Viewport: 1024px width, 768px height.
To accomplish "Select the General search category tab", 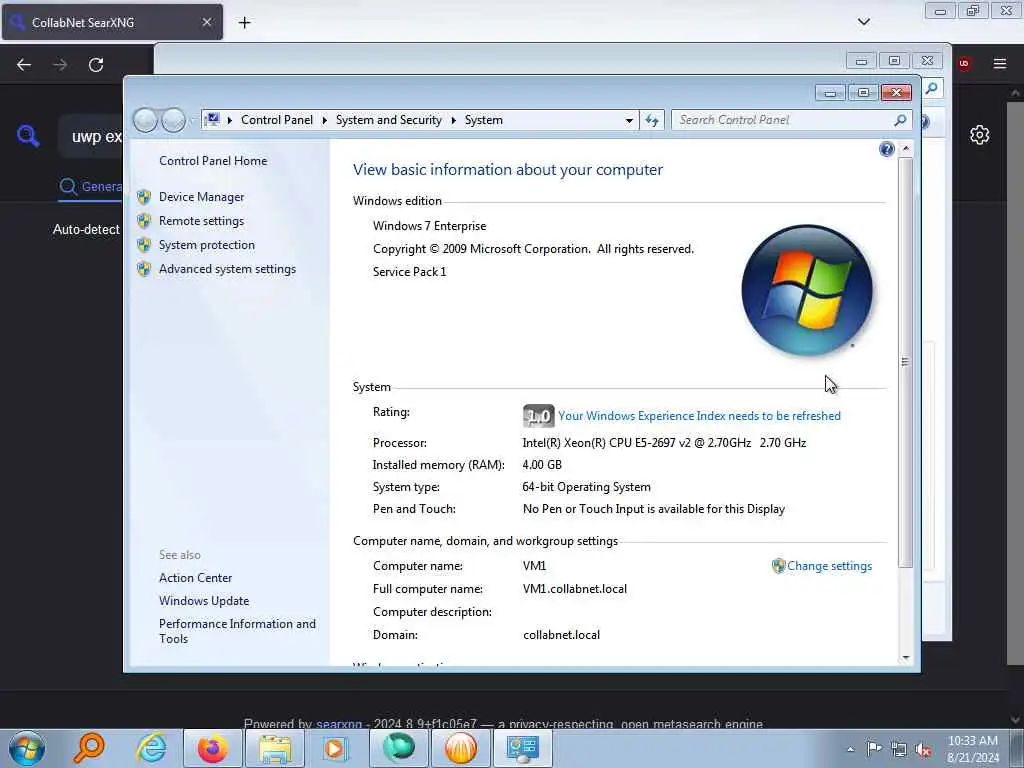I will (90, 187).
